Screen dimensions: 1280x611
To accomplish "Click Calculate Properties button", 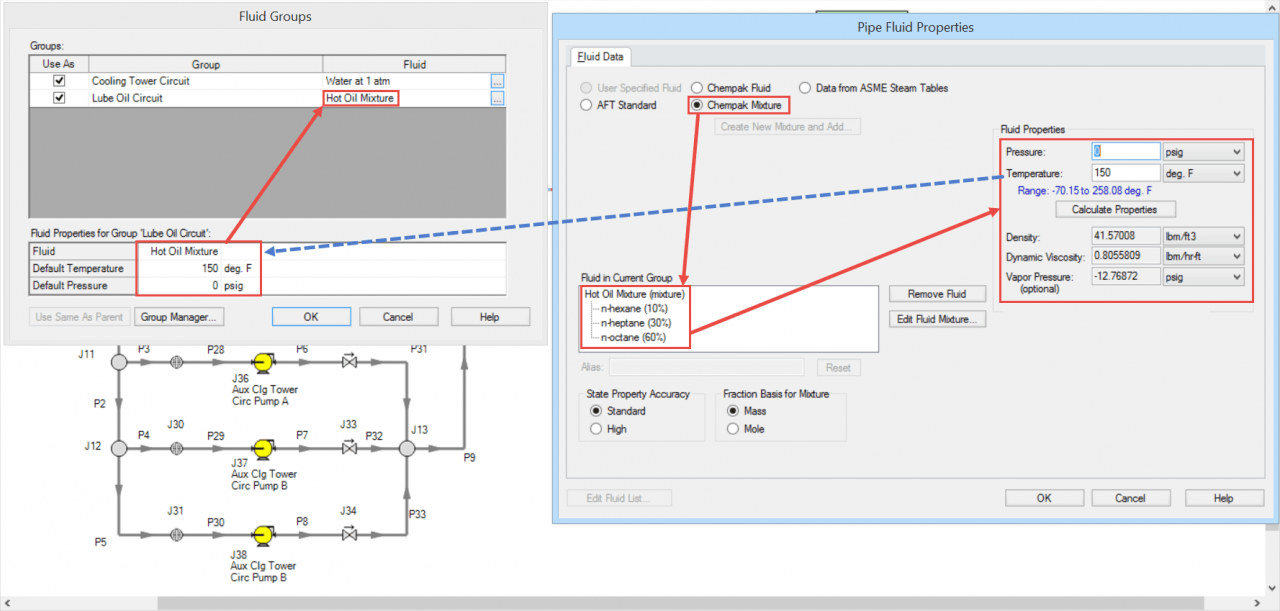I will pos(1115,210).
